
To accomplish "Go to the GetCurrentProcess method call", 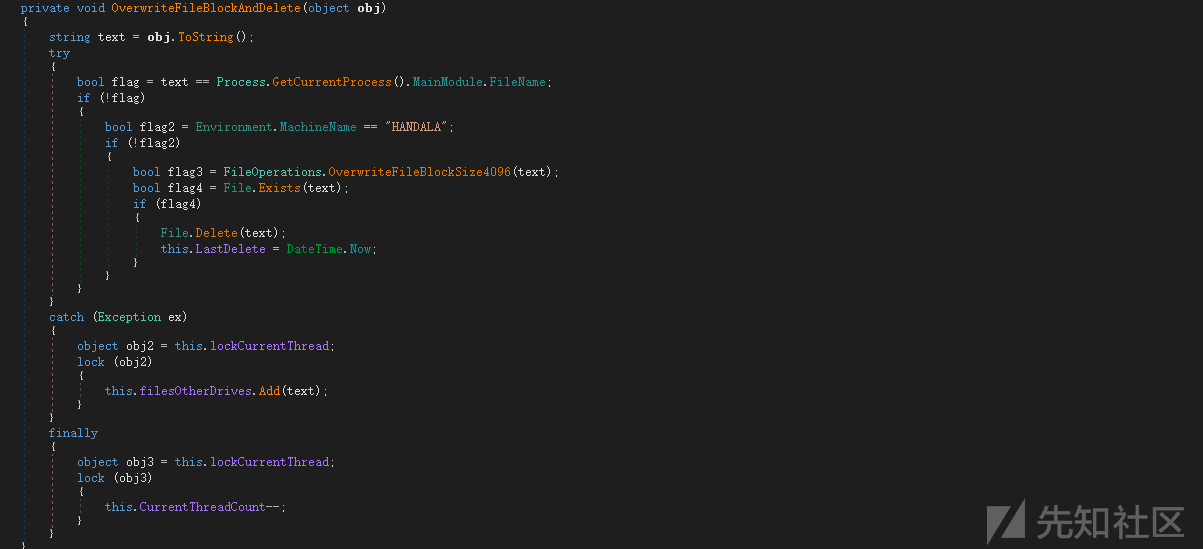I will coord(334,82).
